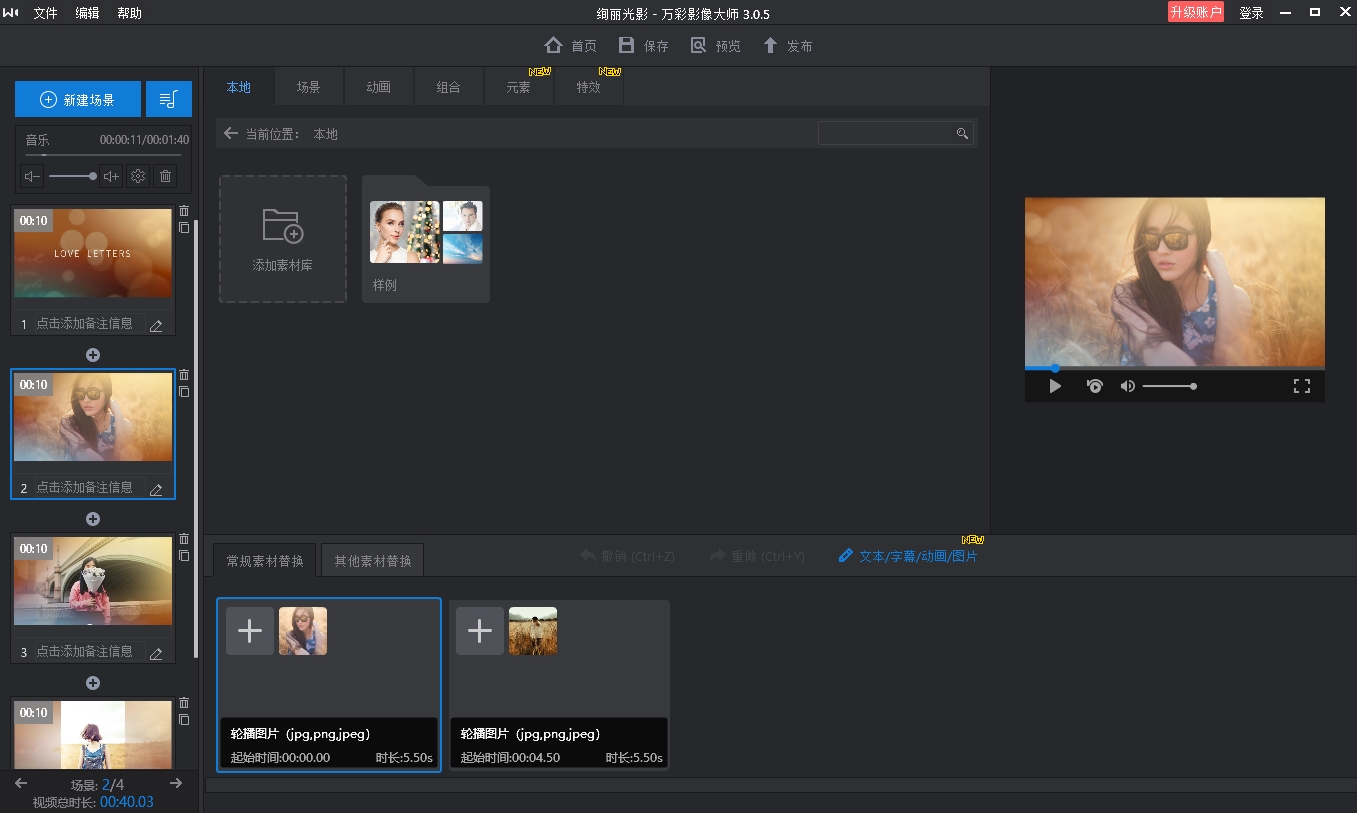The image size is (1357, 813).
Task: Delete scene 3 with its trash icon
Action: [183, 539]
